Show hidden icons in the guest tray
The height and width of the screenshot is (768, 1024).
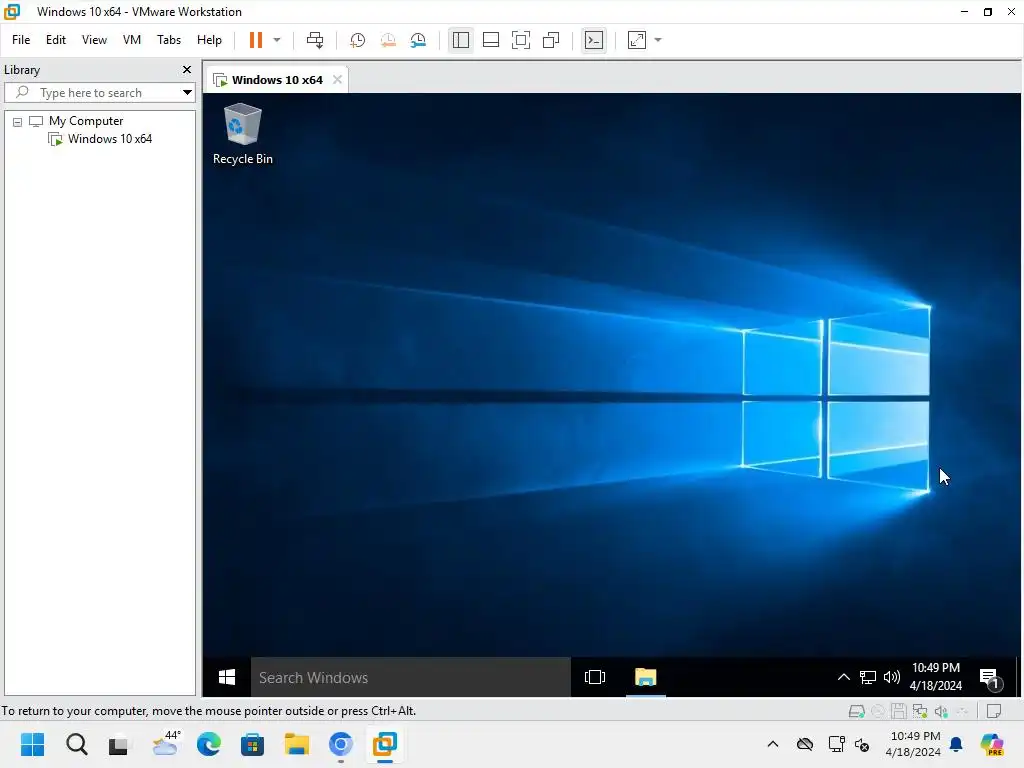(x=844, y=677)
